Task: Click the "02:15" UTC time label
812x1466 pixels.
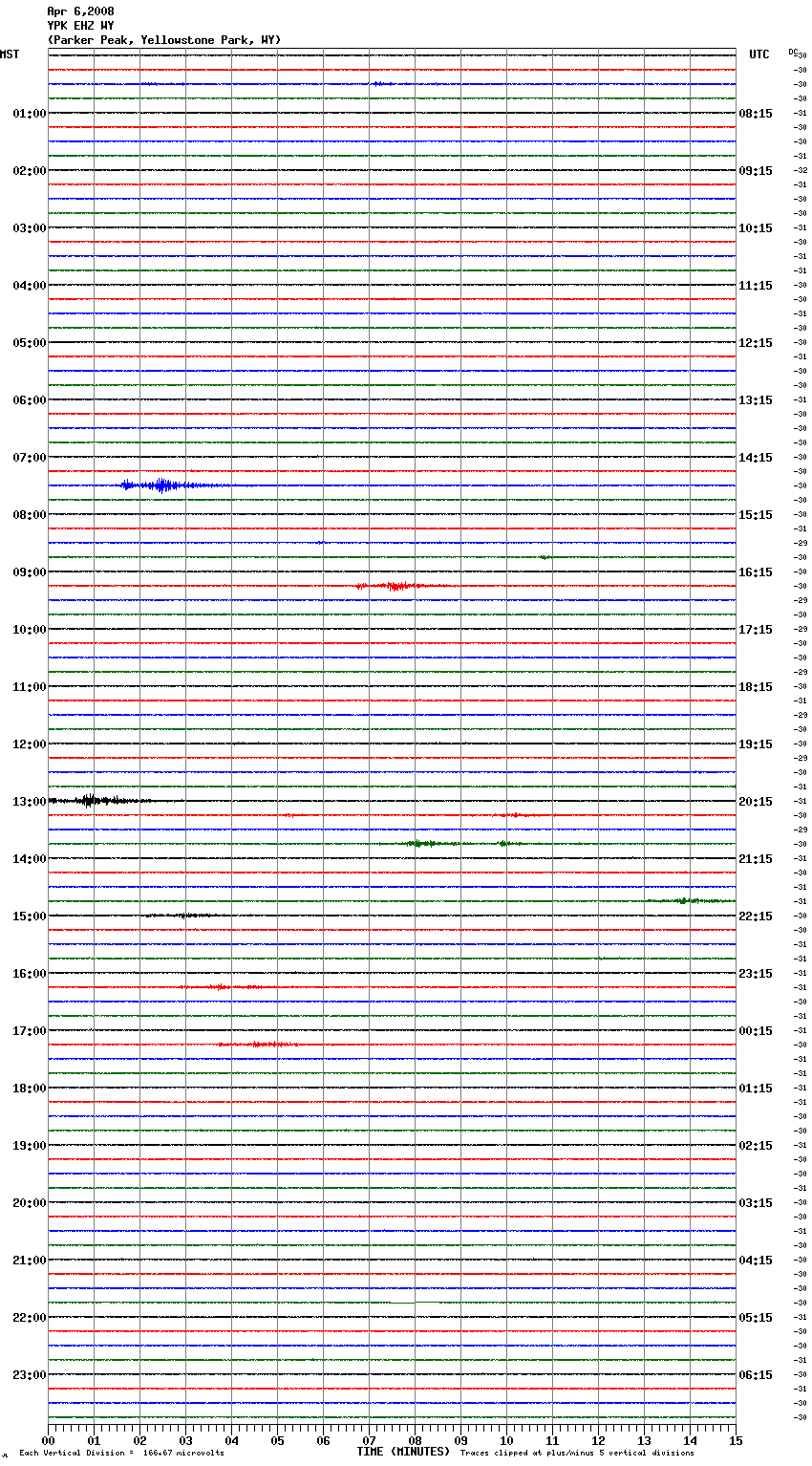Action: pyautogui.click(x=756, y=1146)
